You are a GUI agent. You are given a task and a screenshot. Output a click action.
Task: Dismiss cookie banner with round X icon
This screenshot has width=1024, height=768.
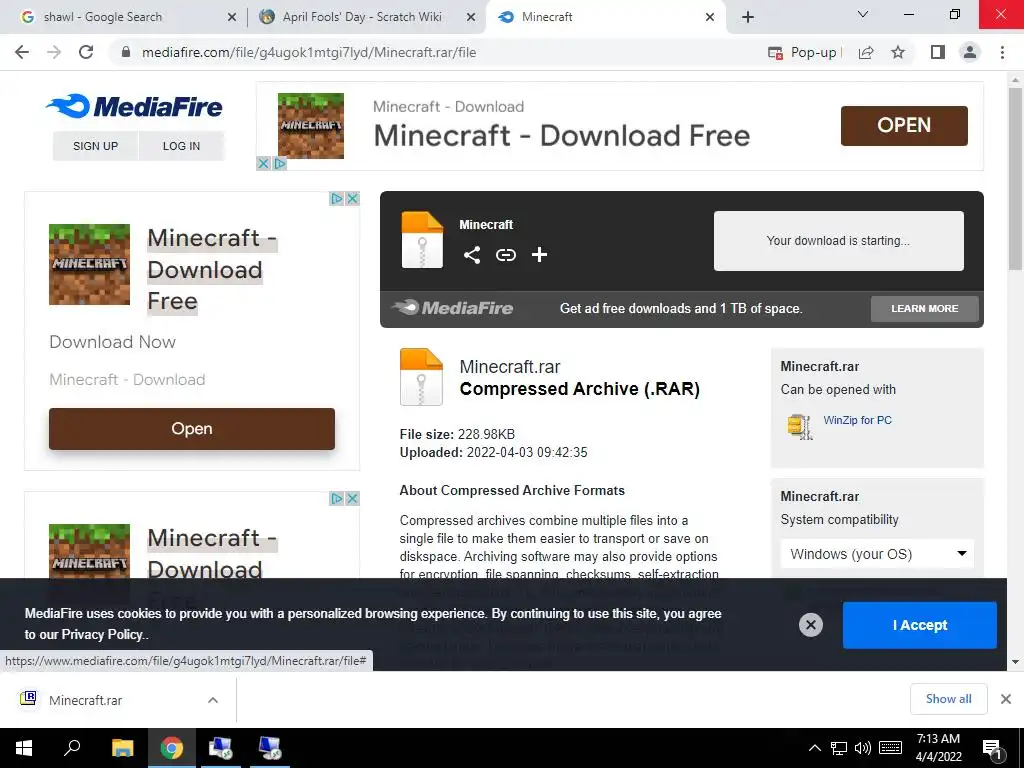tap(810, 625)
